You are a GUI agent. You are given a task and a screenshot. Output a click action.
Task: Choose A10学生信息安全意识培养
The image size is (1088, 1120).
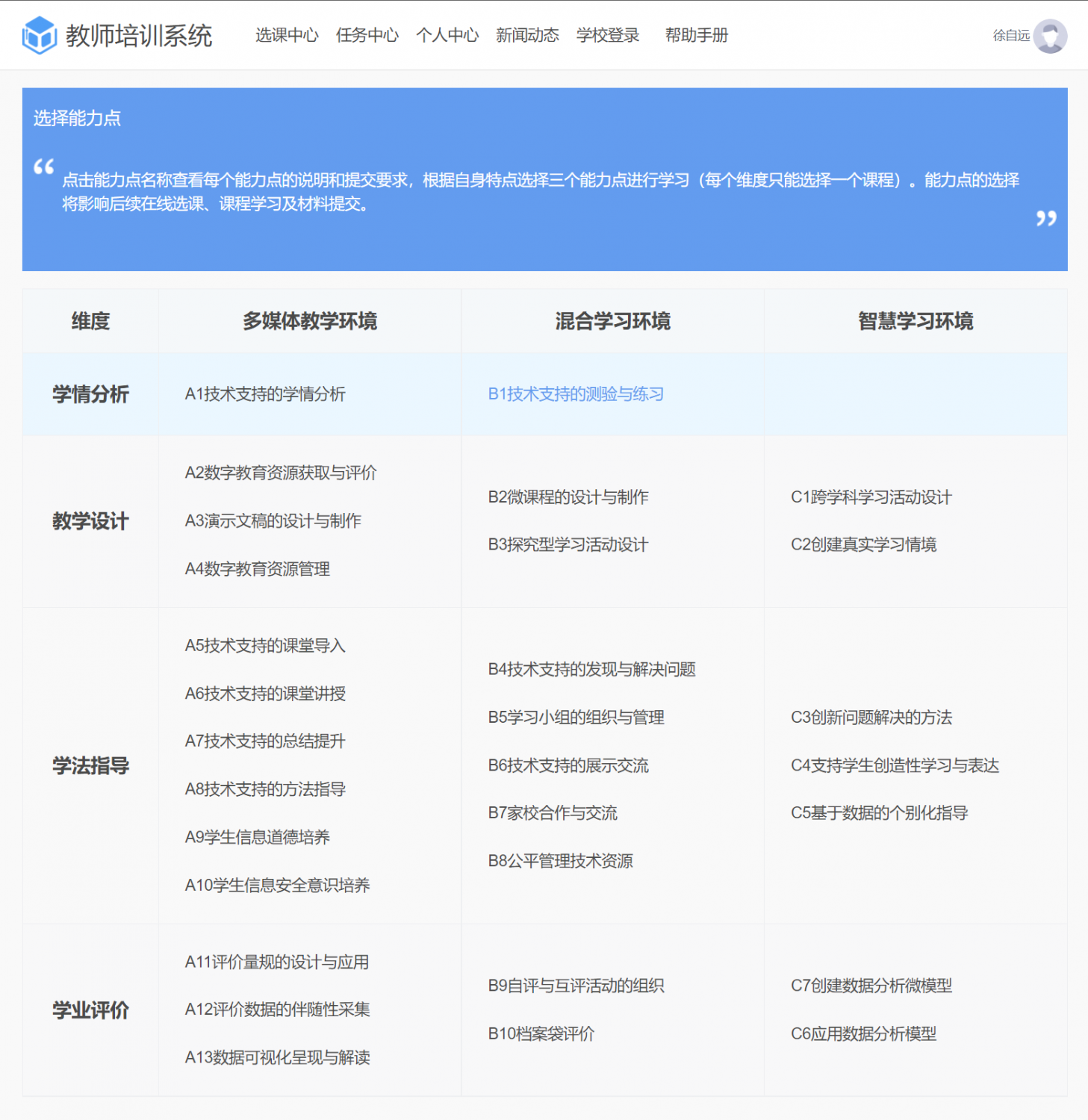[x=278, y=885]
